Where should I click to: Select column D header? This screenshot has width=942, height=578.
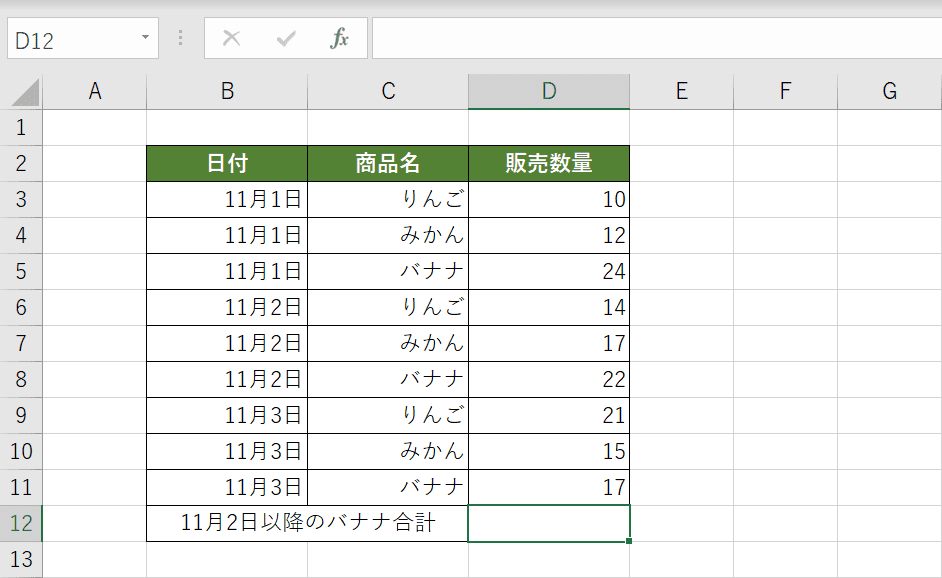pos(549,91)
